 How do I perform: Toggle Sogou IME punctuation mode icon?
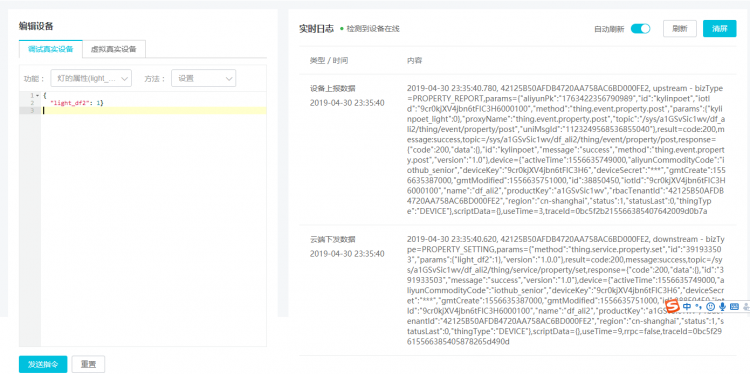pyautogui.click(x=698, y=307)
